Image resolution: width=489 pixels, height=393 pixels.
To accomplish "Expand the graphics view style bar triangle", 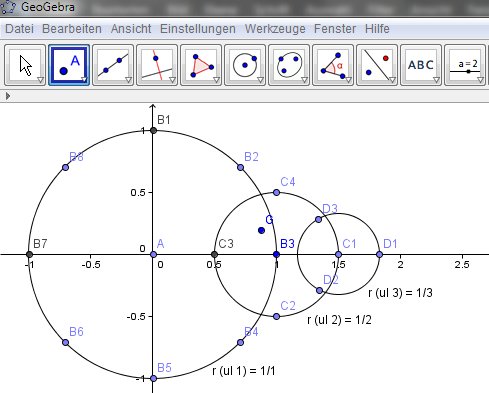I will coord(8,96).
